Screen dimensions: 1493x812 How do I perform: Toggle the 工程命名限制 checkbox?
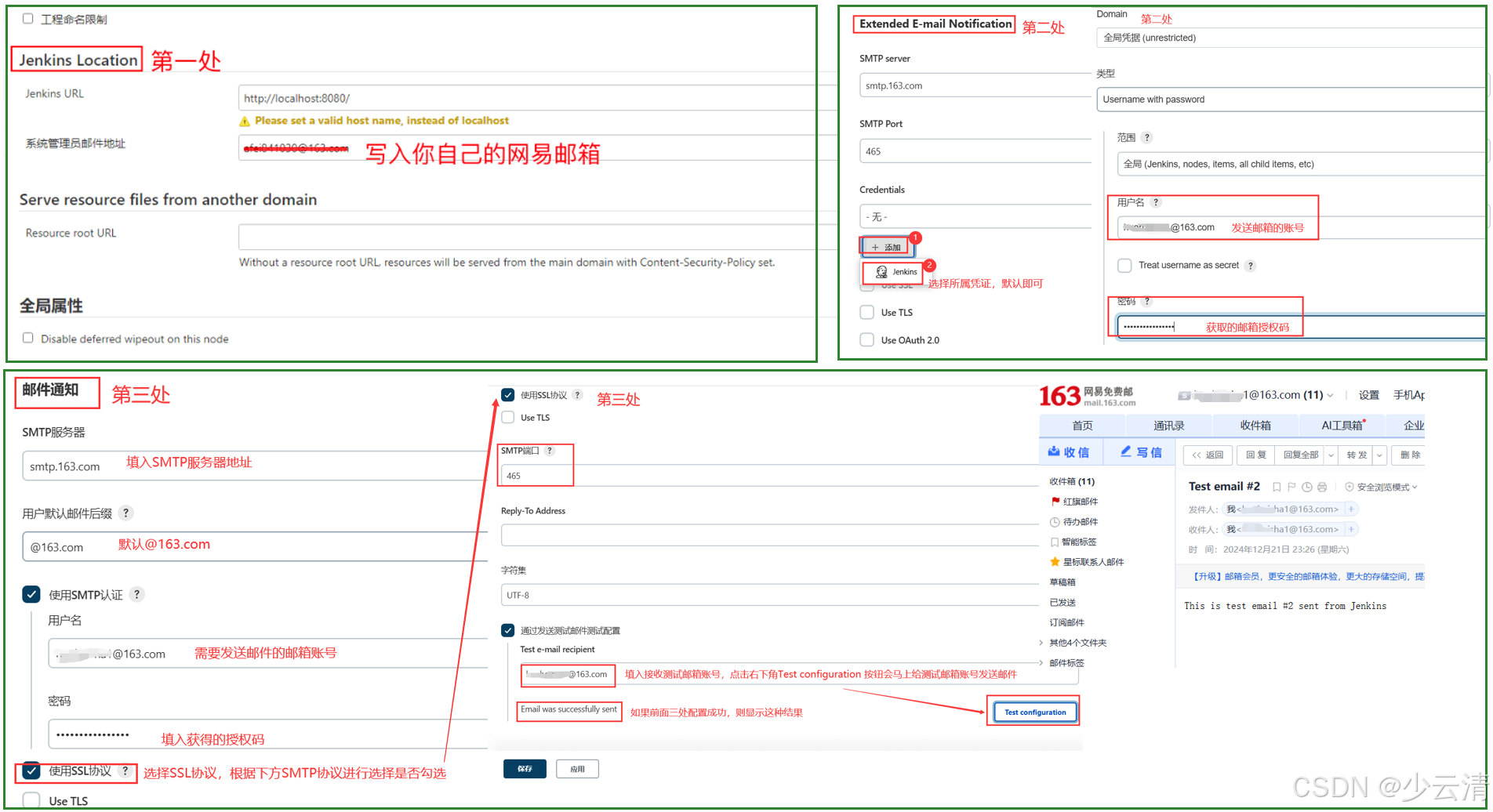tap(28, 19)
